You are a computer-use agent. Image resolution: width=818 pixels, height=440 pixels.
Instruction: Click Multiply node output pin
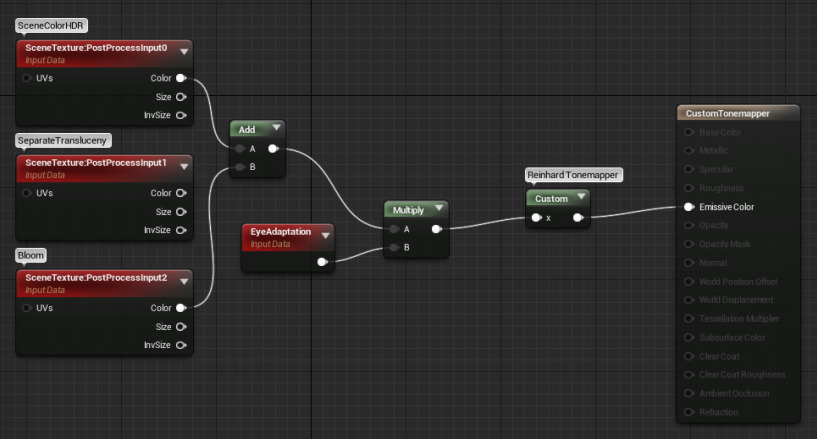tap(437, 229)
